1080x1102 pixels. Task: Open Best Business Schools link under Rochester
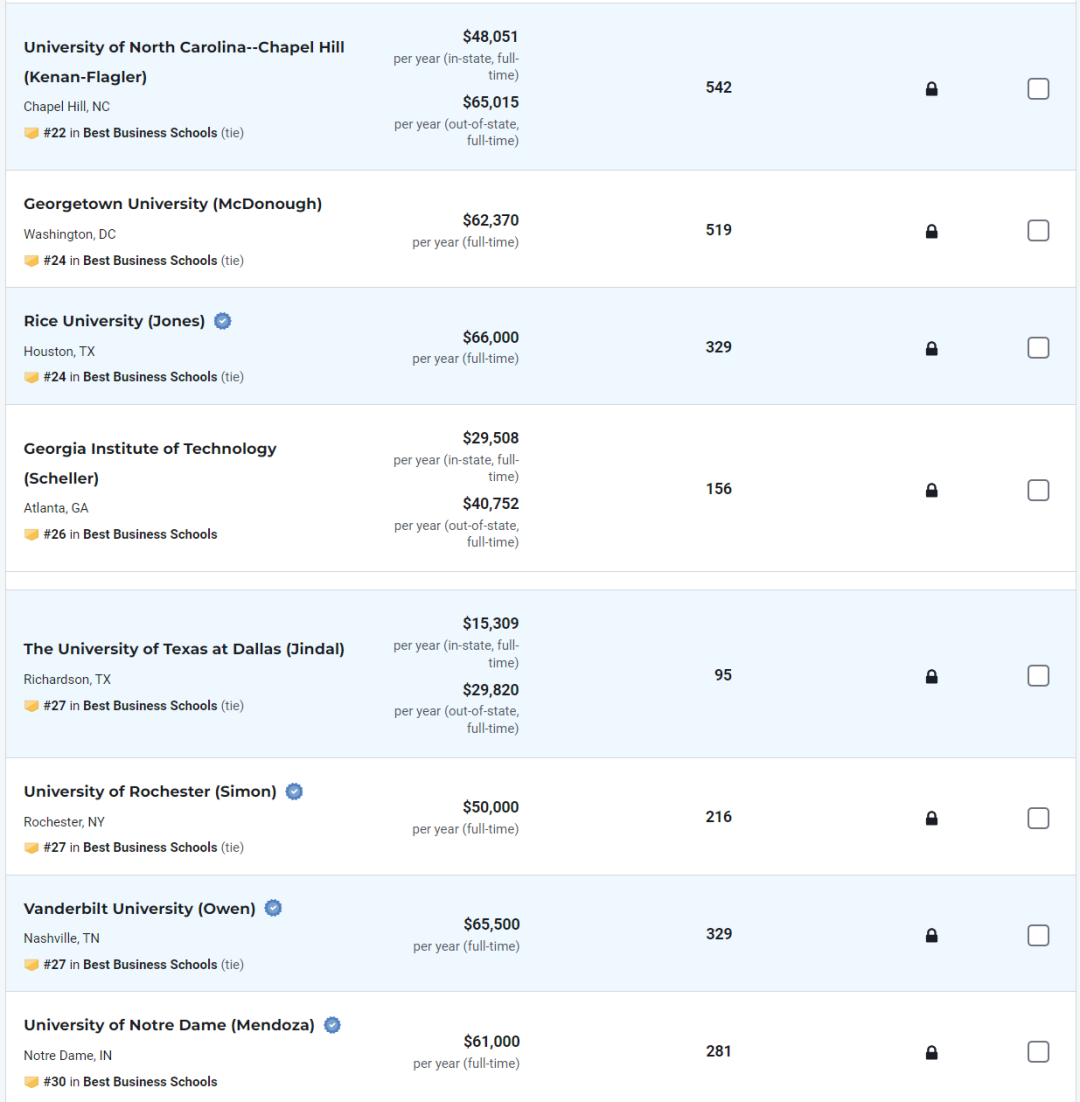150,848
